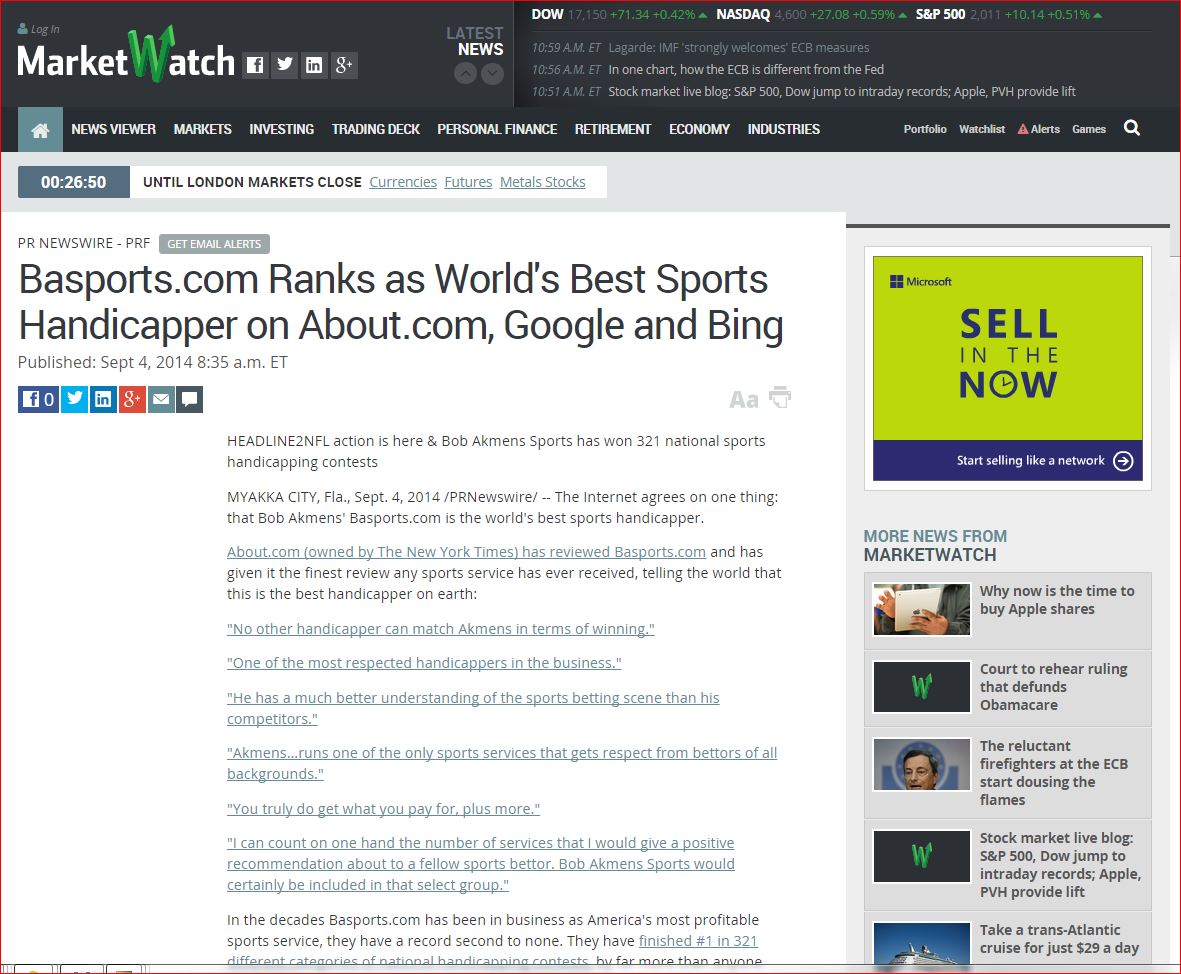1181x974 pixels.
Task: Open comments speech bubble icon
Action: [x=189, y=399]
